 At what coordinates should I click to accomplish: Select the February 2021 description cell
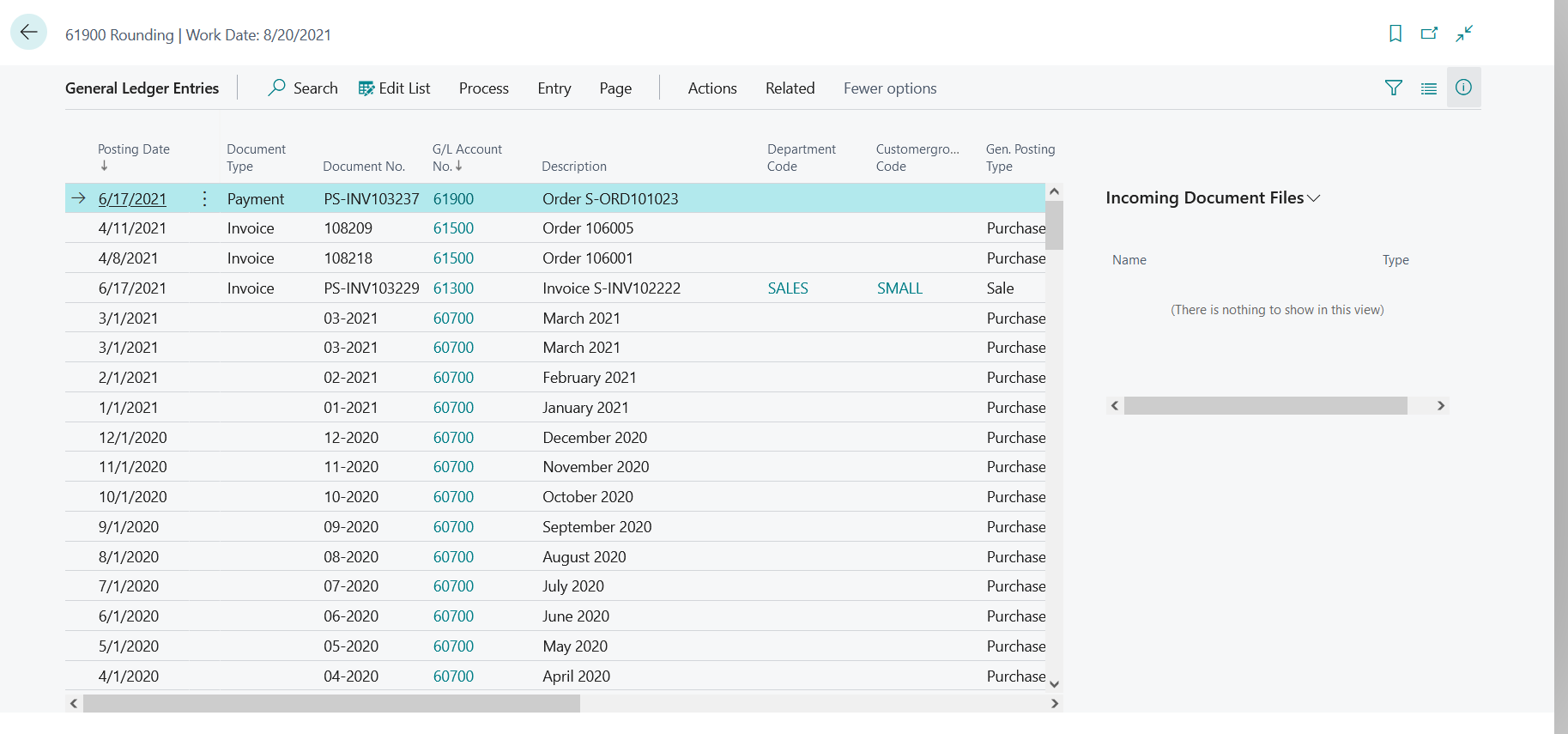click(590, 378)
